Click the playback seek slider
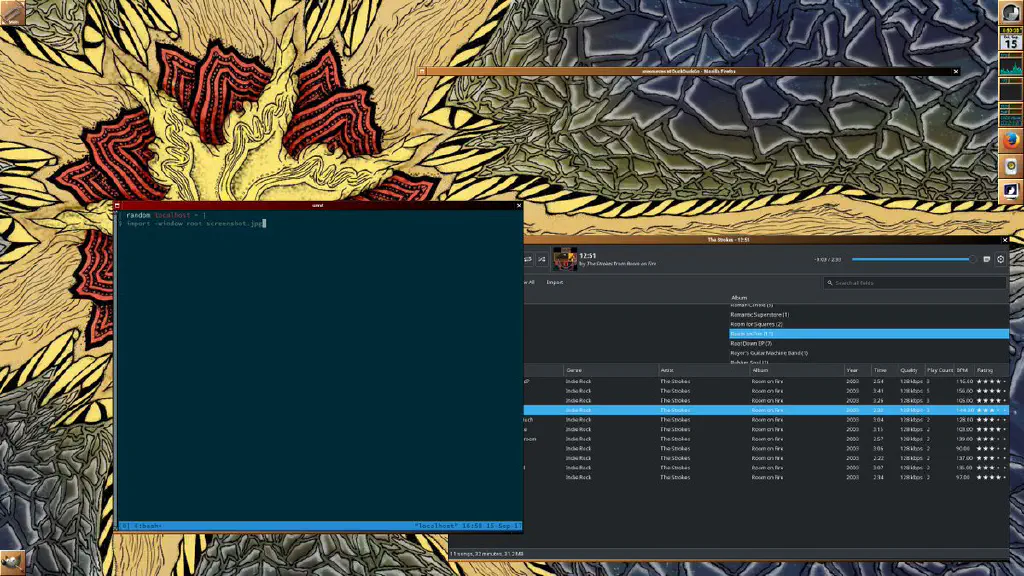Viewport: 1024px width, 576px height. point(912,259)
